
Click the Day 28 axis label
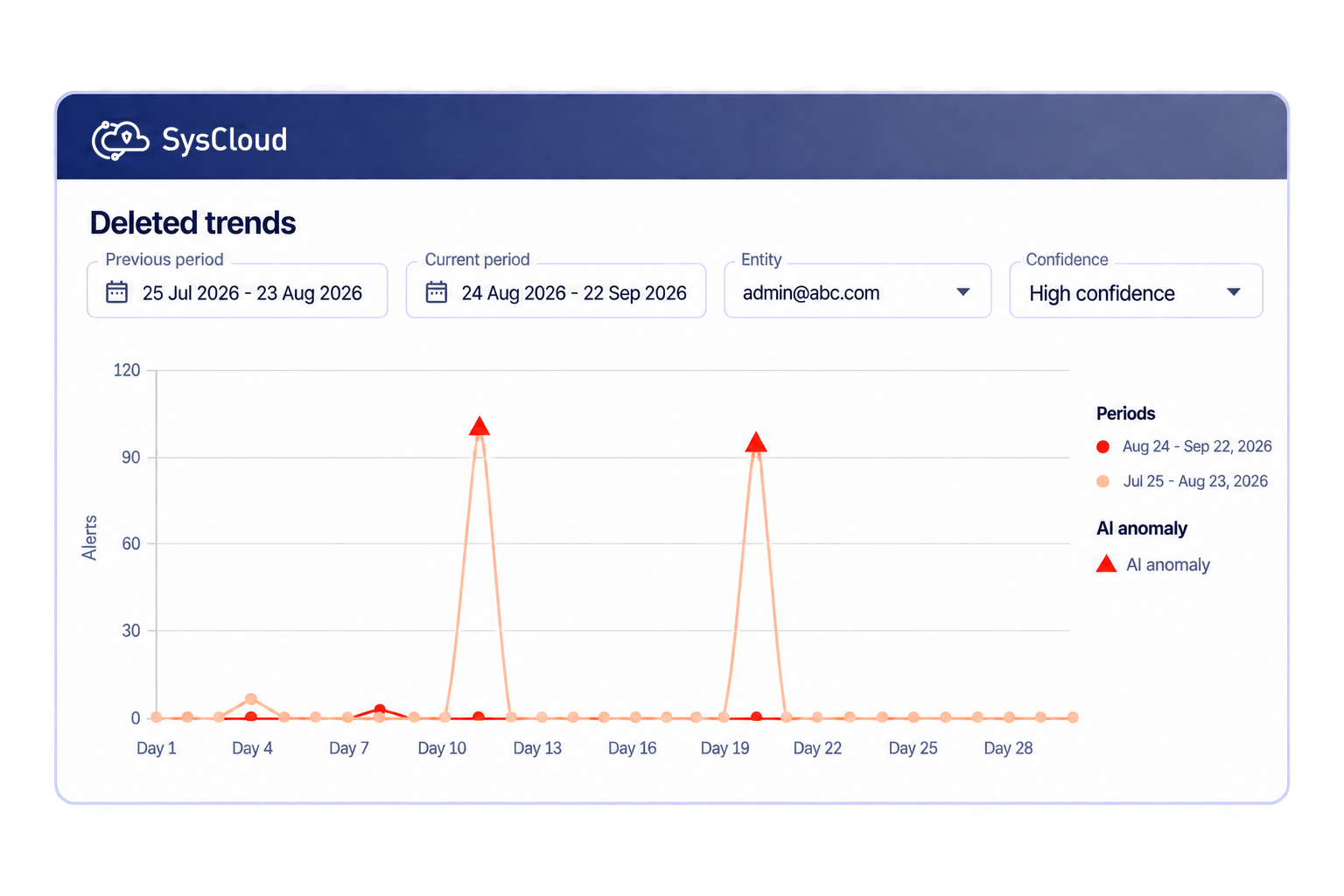click(x=1008, y=748)
